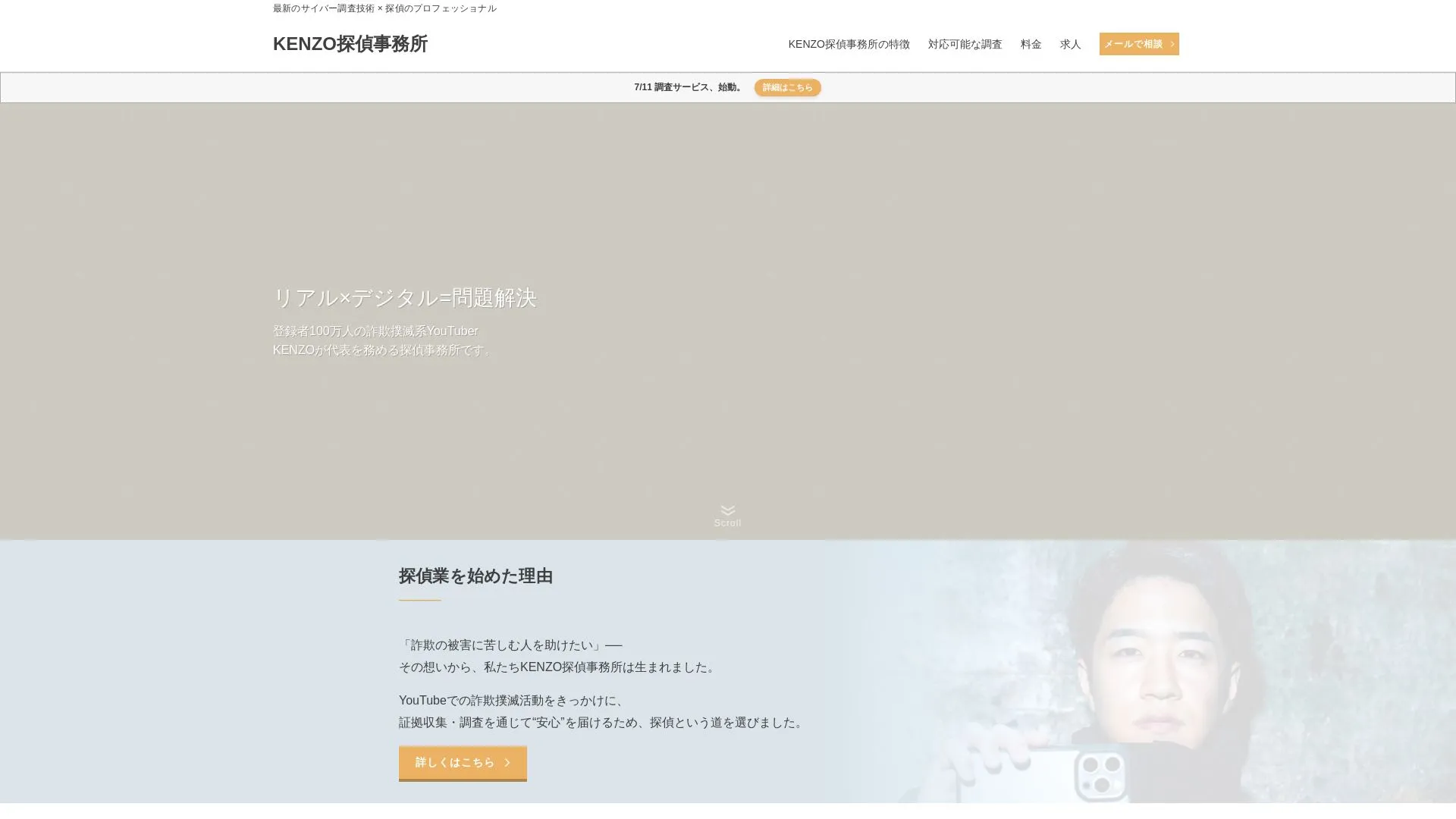The width and height of the screenshot is (1456, 819).
Task: Click the YouTubeでの詐欺撲滅活動をきっかけに line
Action: [513, 701]
